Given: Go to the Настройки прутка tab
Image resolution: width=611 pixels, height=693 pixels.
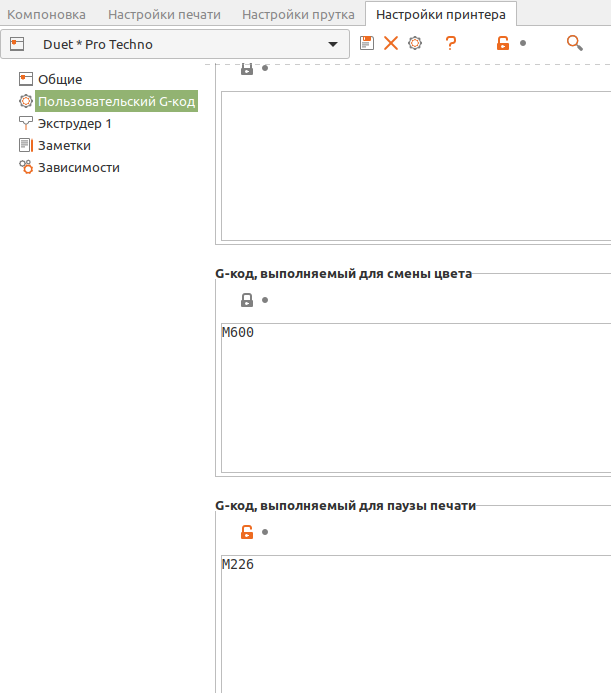Looking at the screenshot, I should coord(298,14).
